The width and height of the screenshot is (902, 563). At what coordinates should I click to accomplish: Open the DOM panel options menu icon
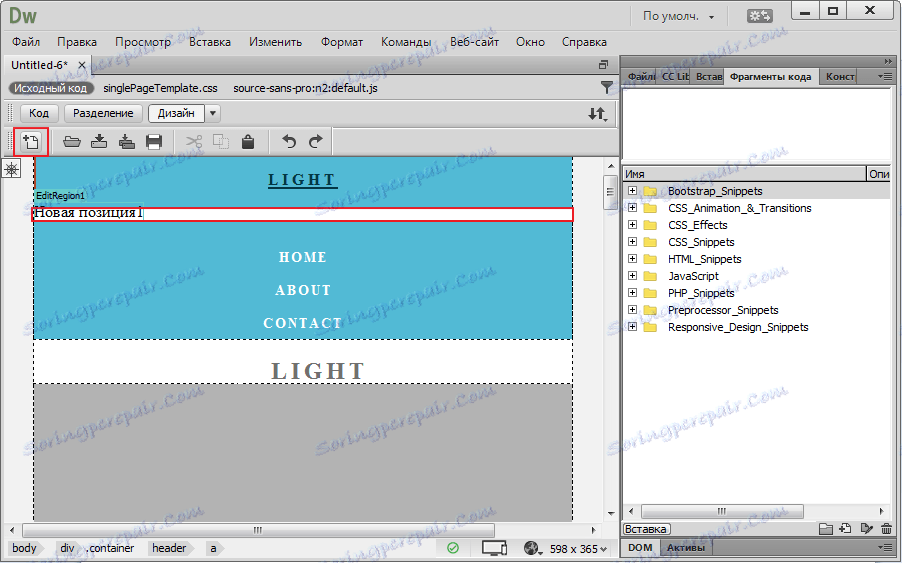click(885, 547)
